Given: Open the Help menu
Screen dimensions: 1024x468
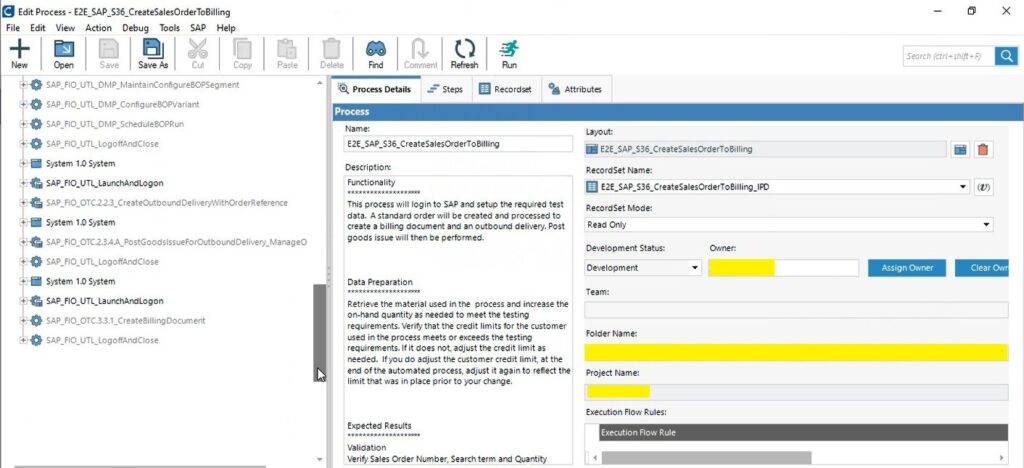Looking at the screenshot, I should pos(226,28).
